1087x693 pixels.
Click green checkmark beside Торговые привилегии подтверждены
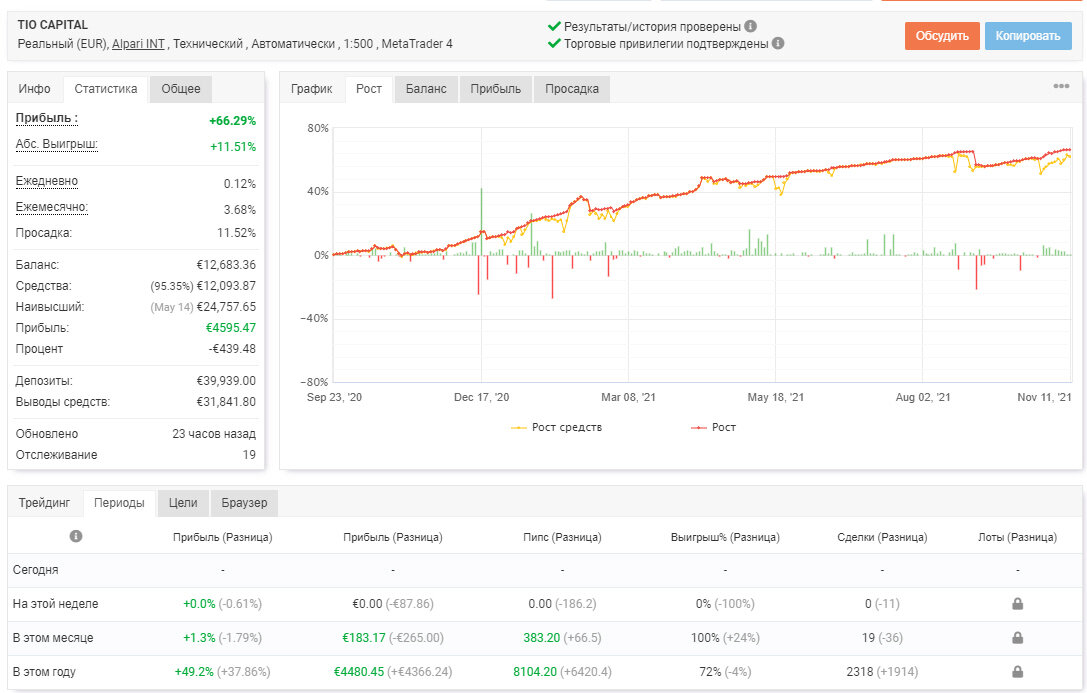point(554,43)
